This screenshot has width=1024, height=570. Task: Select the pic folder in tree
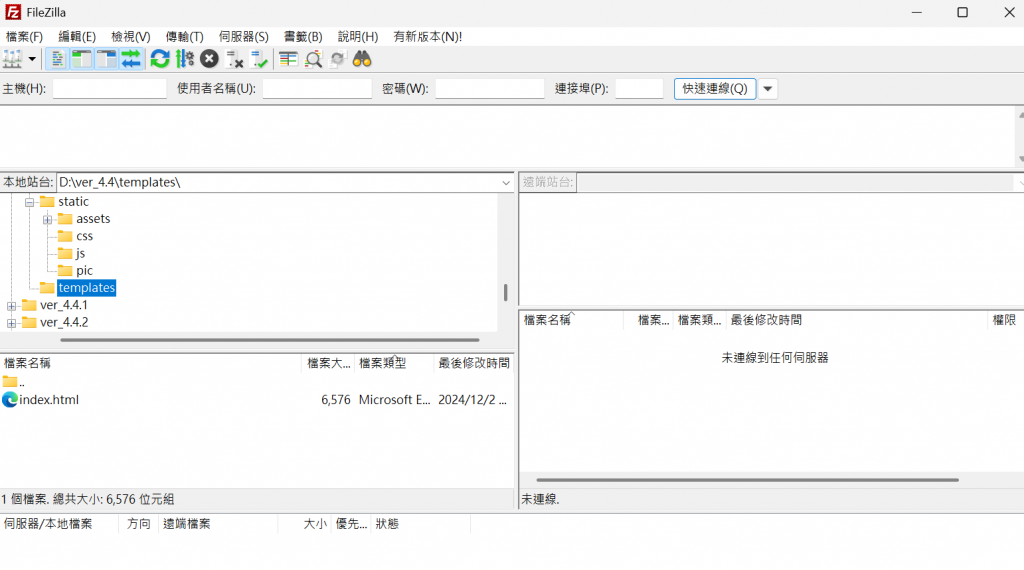(84, 270)
